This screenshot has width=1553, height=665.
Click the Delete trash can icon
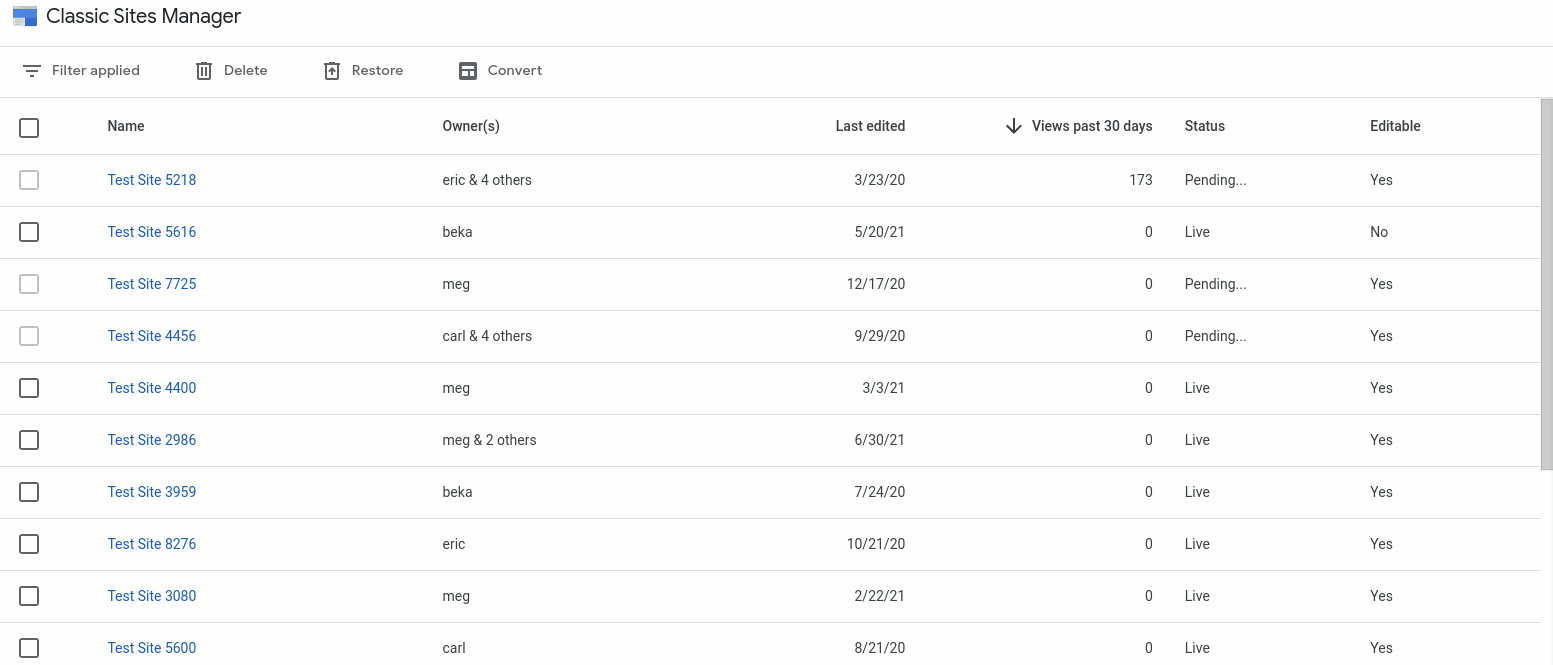click(204, 71)
